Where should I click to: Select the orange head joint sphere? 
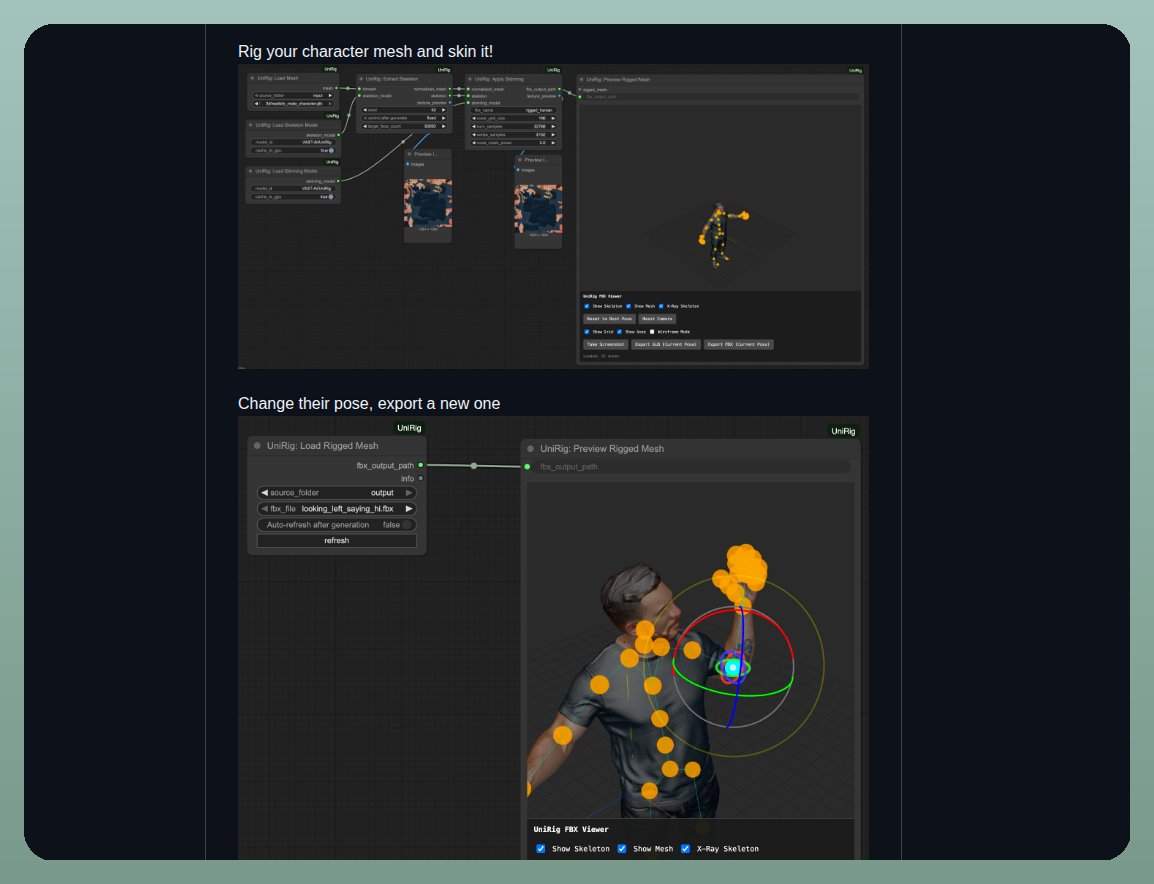point(645,629)
